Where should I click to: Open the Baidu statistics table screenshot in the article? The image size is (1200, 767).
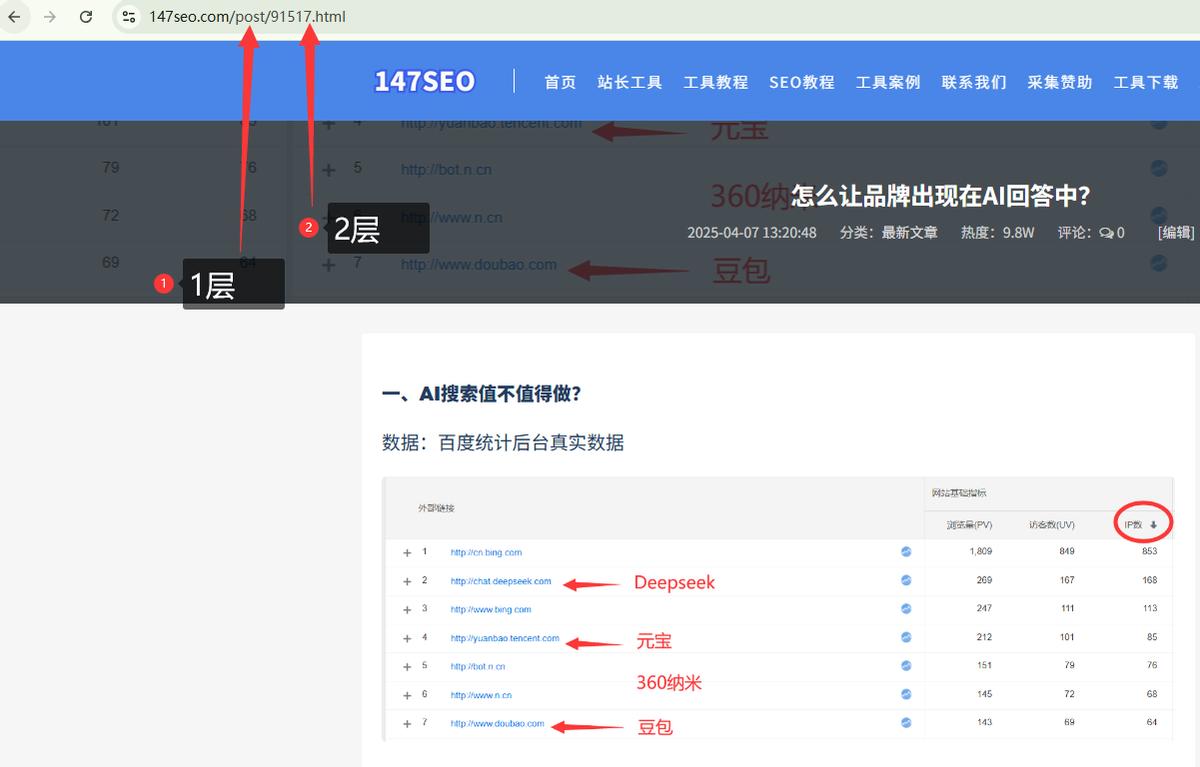tap(778, 609)
